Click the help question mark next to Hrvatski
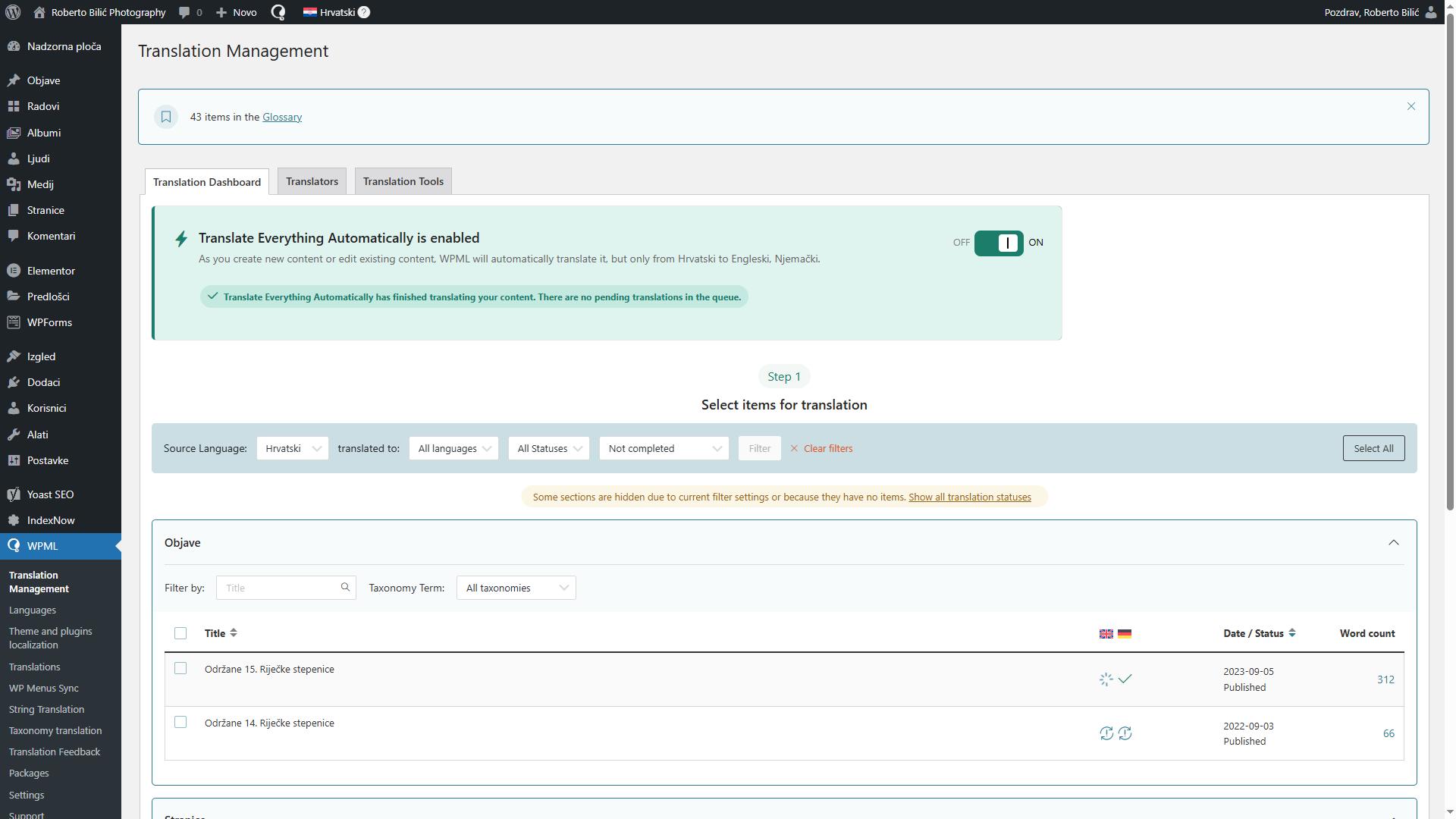This screenshot has width=1456, height=819. coord(364,12)
